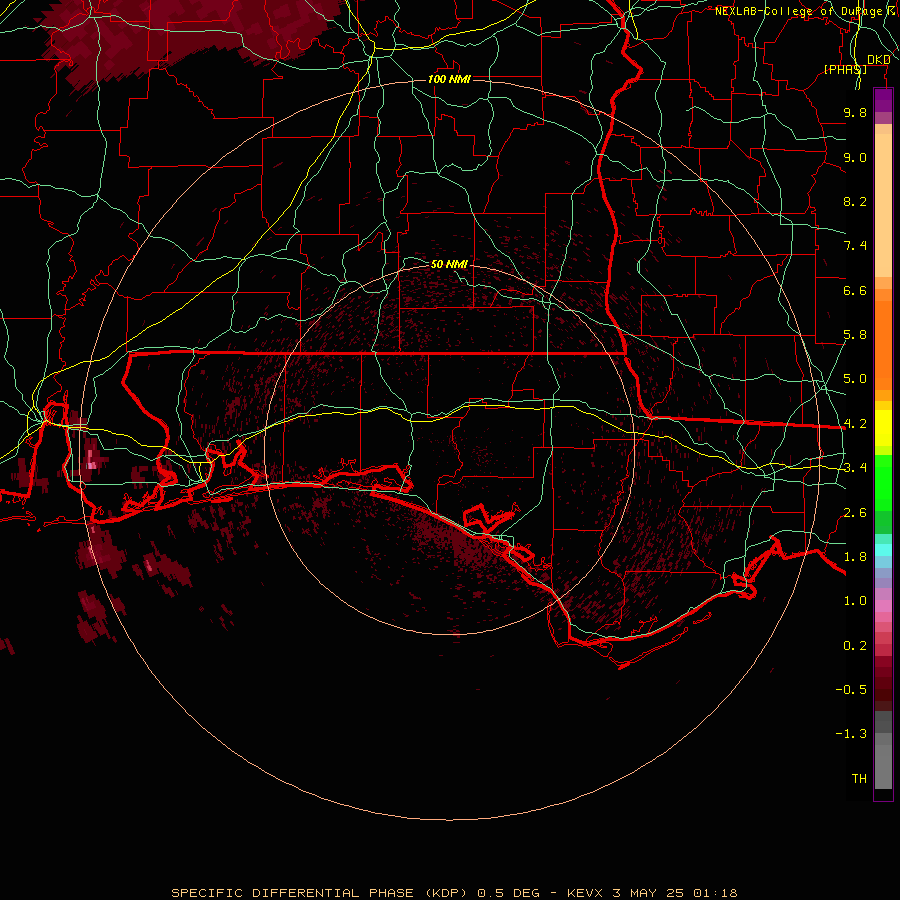Screen dimensions: 900x900
Task: Click the 6.6 scale value
Action: [x=855, y=290]
